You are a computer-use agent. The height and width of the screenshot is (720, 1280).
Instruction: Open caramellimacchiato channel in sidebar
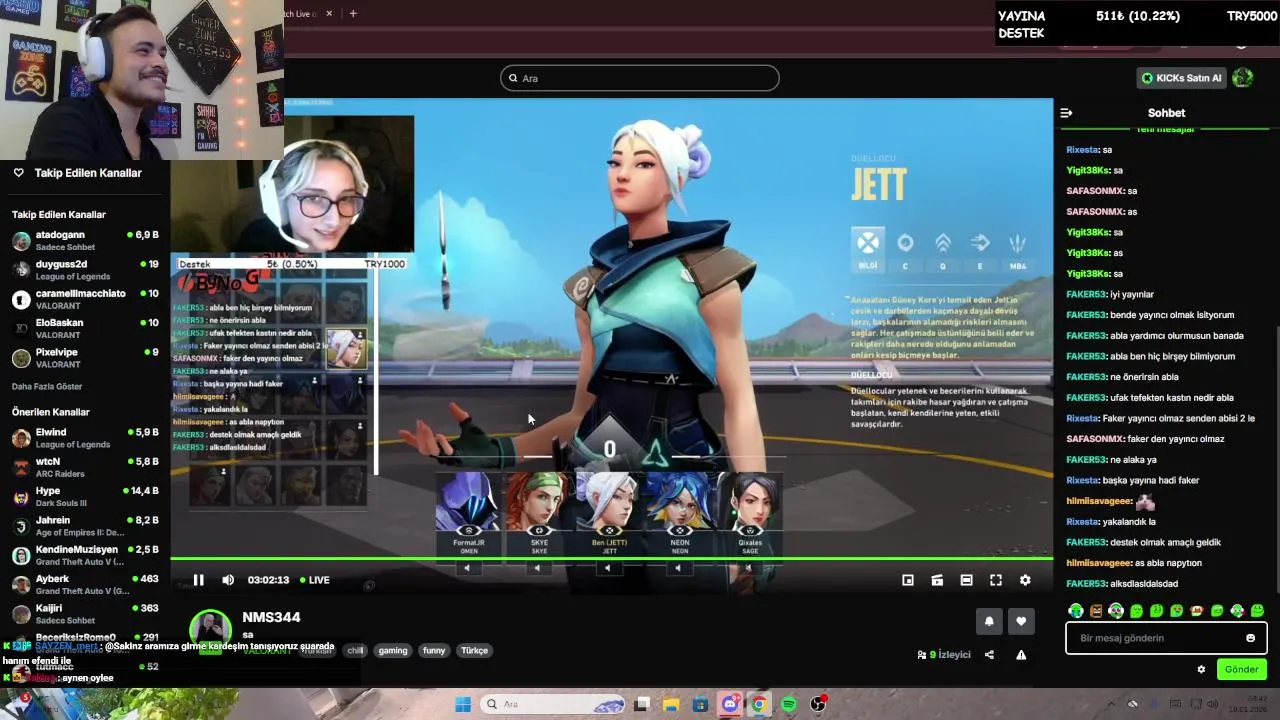85,299
